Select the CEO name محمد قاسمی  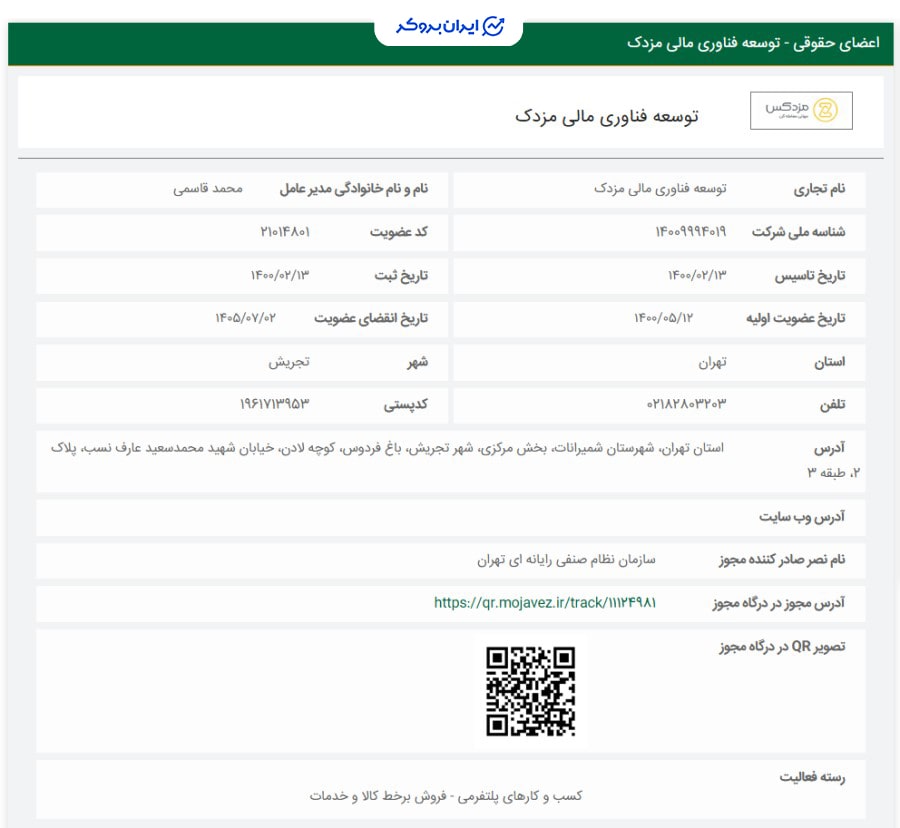pyautogui.click(x=208, y=188)
